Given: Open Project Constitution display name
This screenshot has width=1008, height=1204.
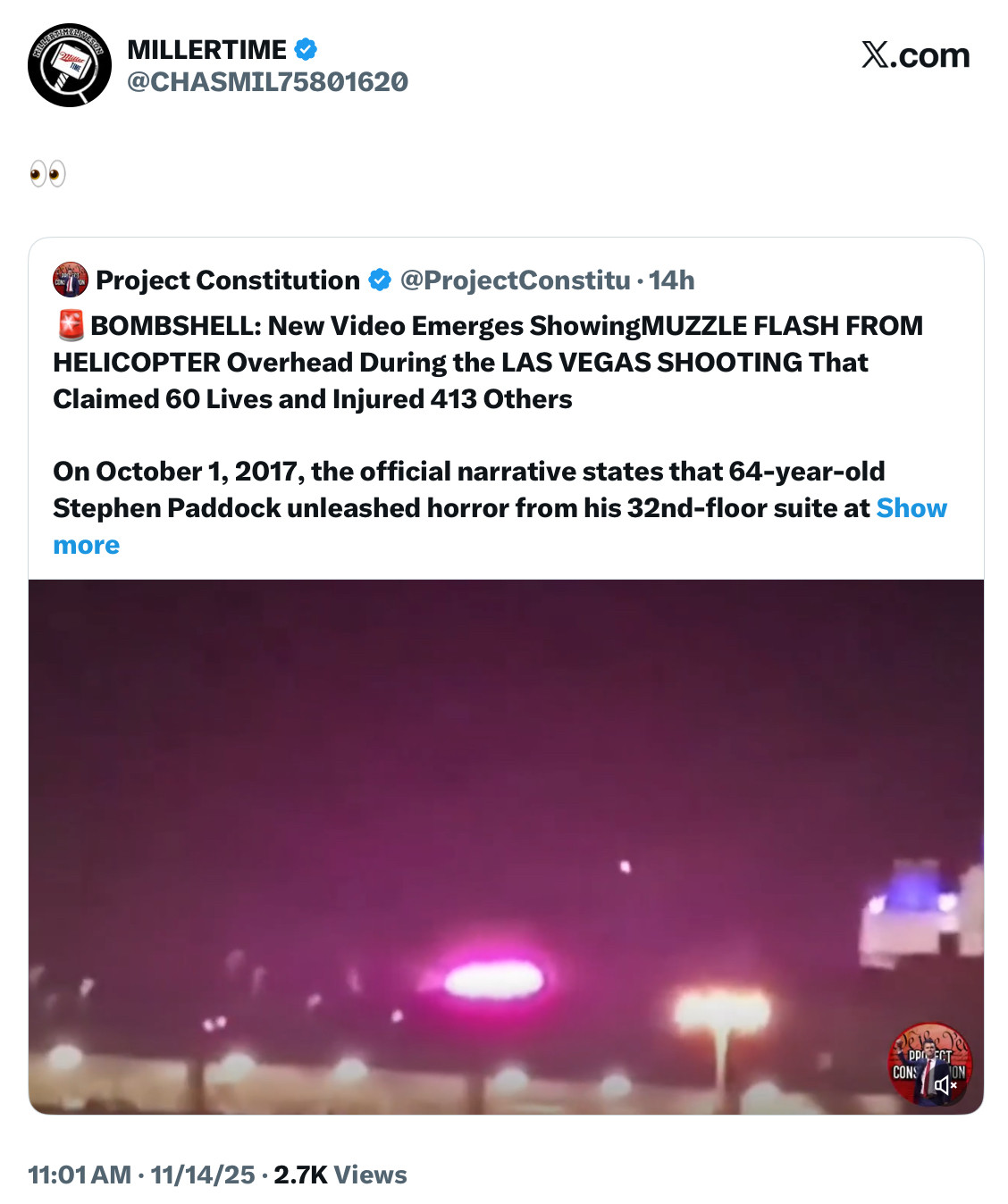Looking at the screenshot, I should [x=228, y=280].
